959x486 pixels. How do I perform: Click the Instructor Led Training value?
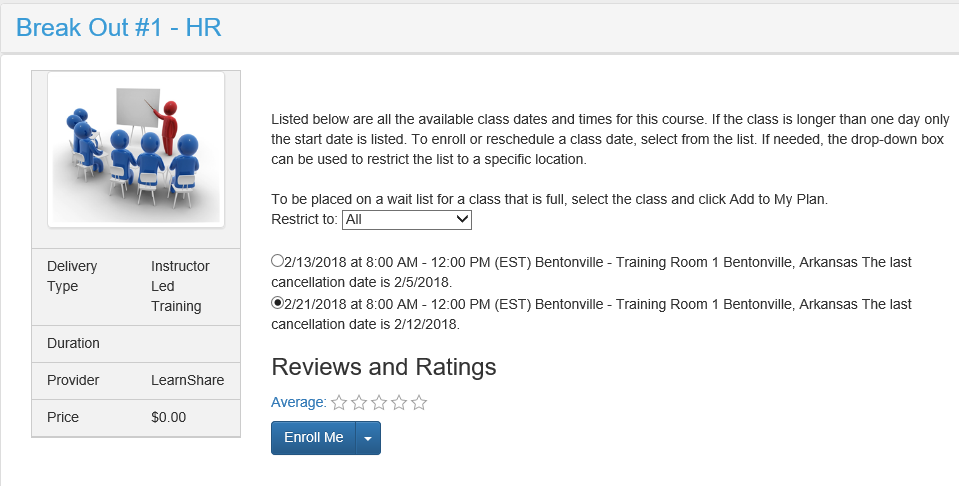pyautogui.click(x=180, y=286)
